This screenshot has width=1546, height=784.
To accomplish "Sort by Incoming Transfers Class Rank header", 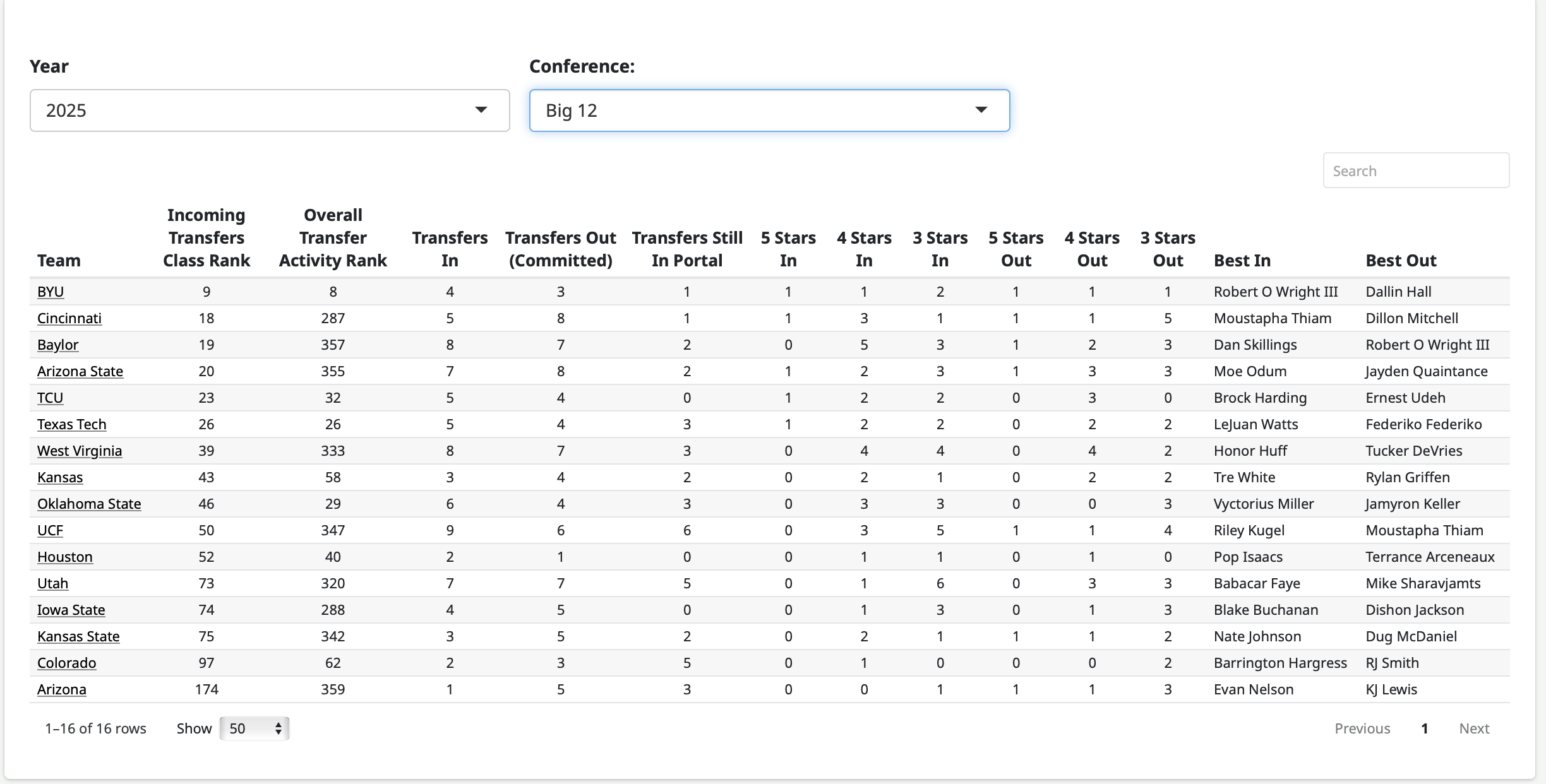I will click(x=207, y=238).
